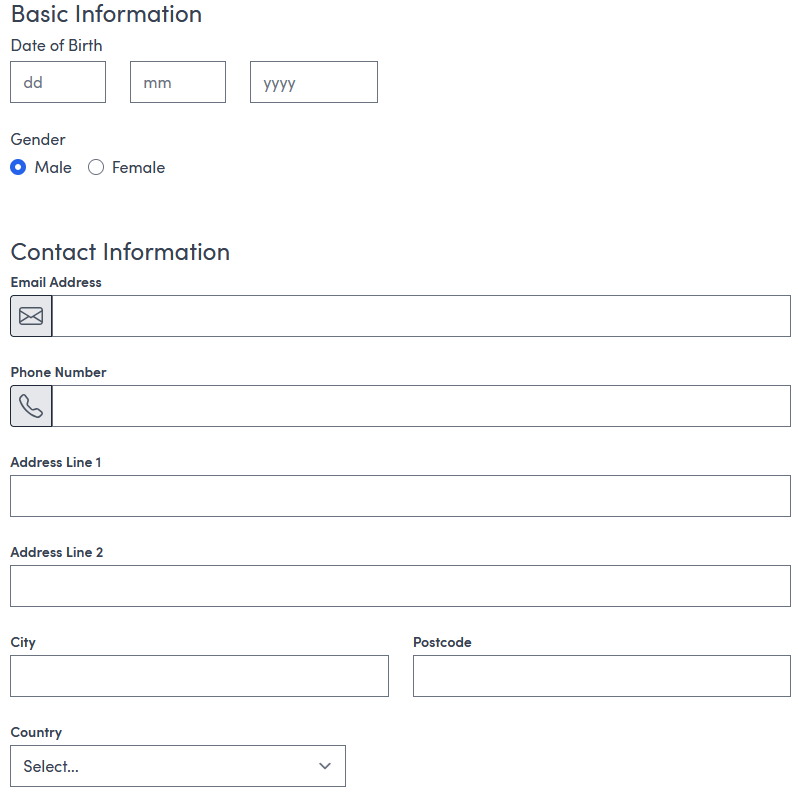Click the Phone Number label
Image resolution: width=798 pixels, height=812 pixels.
(59, 372)
